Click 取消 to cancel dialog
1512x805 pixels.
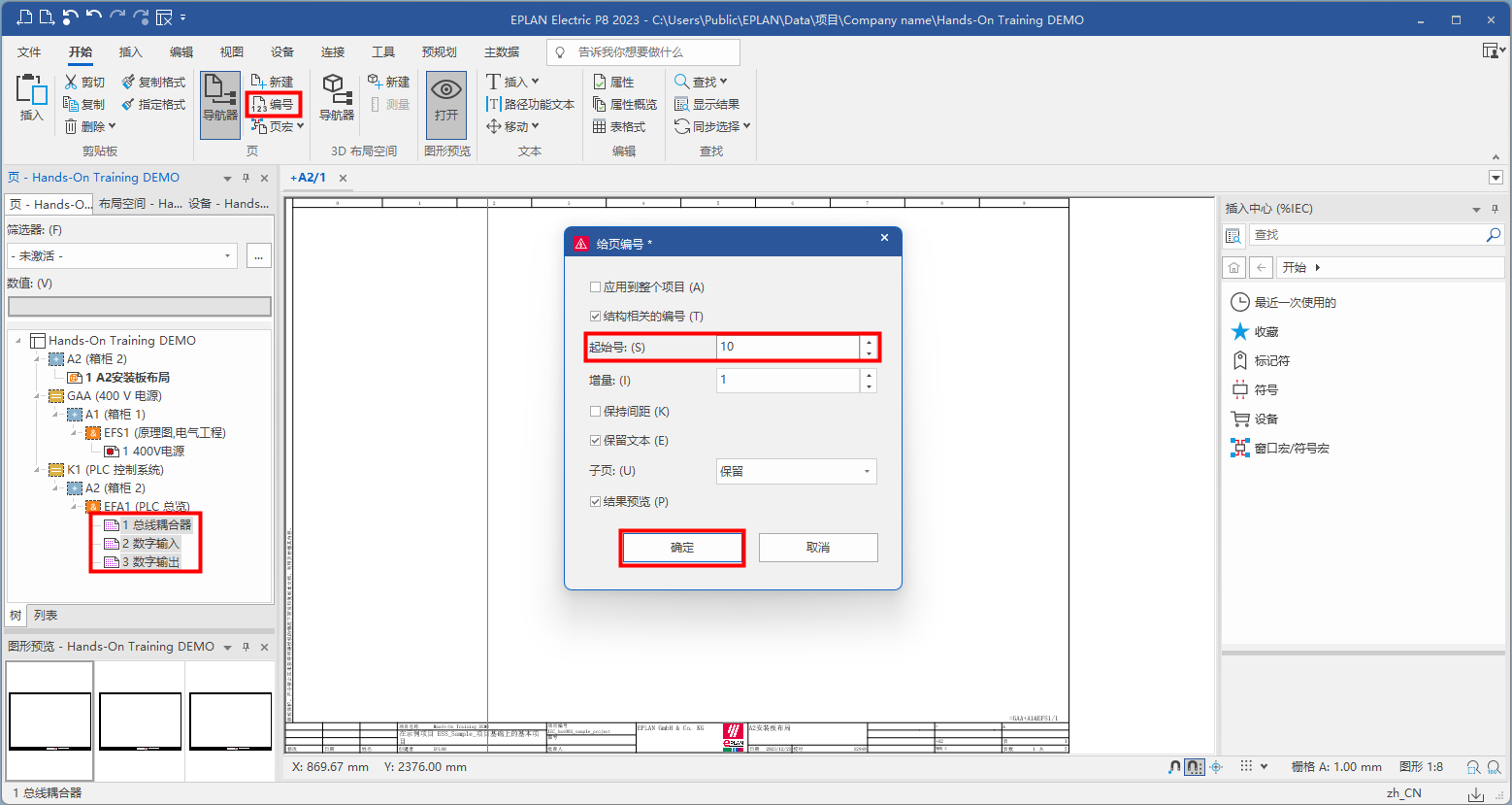pyautogui.click(x=817, y=548)
